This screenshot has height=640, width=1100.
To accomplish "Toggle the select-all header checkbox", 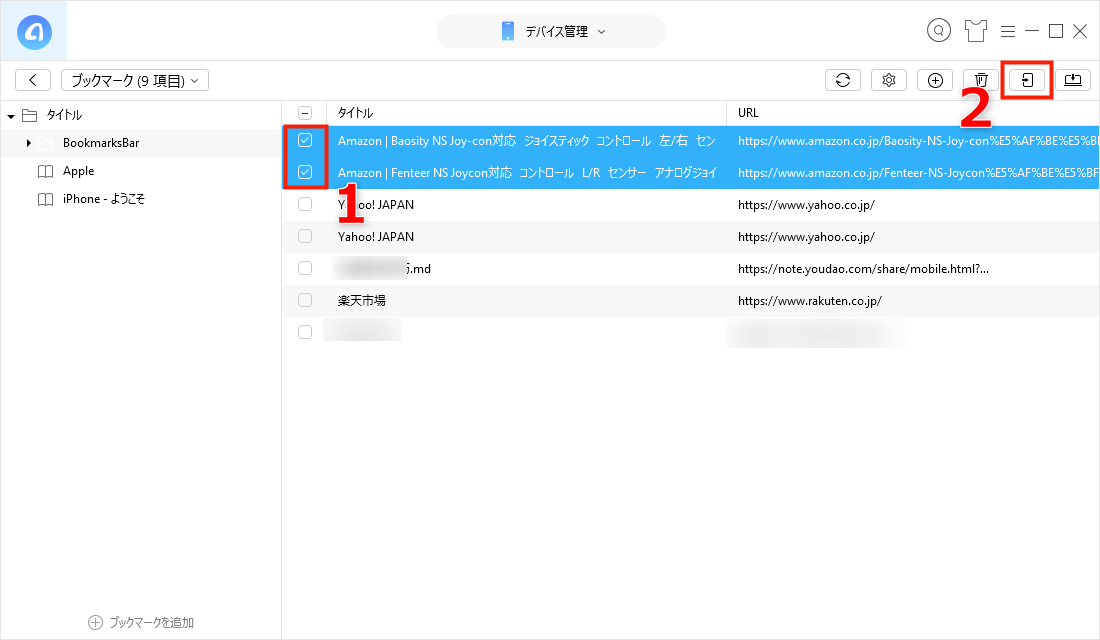I will point(305,113).
